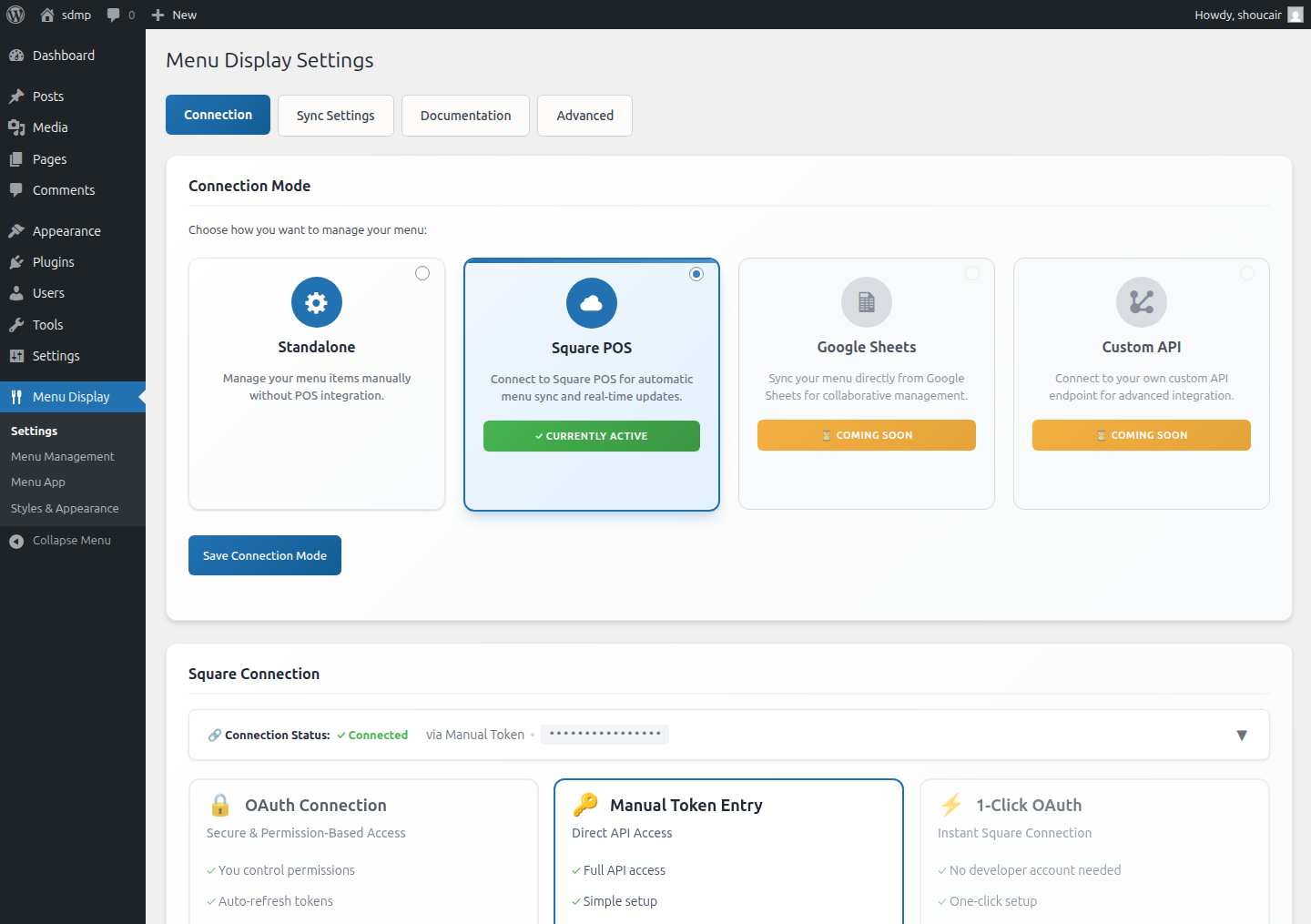Select the Google Sheets radio button
Image resolution: width=1311 pixels, height=924 pixels.
click(x=972, y=273)
